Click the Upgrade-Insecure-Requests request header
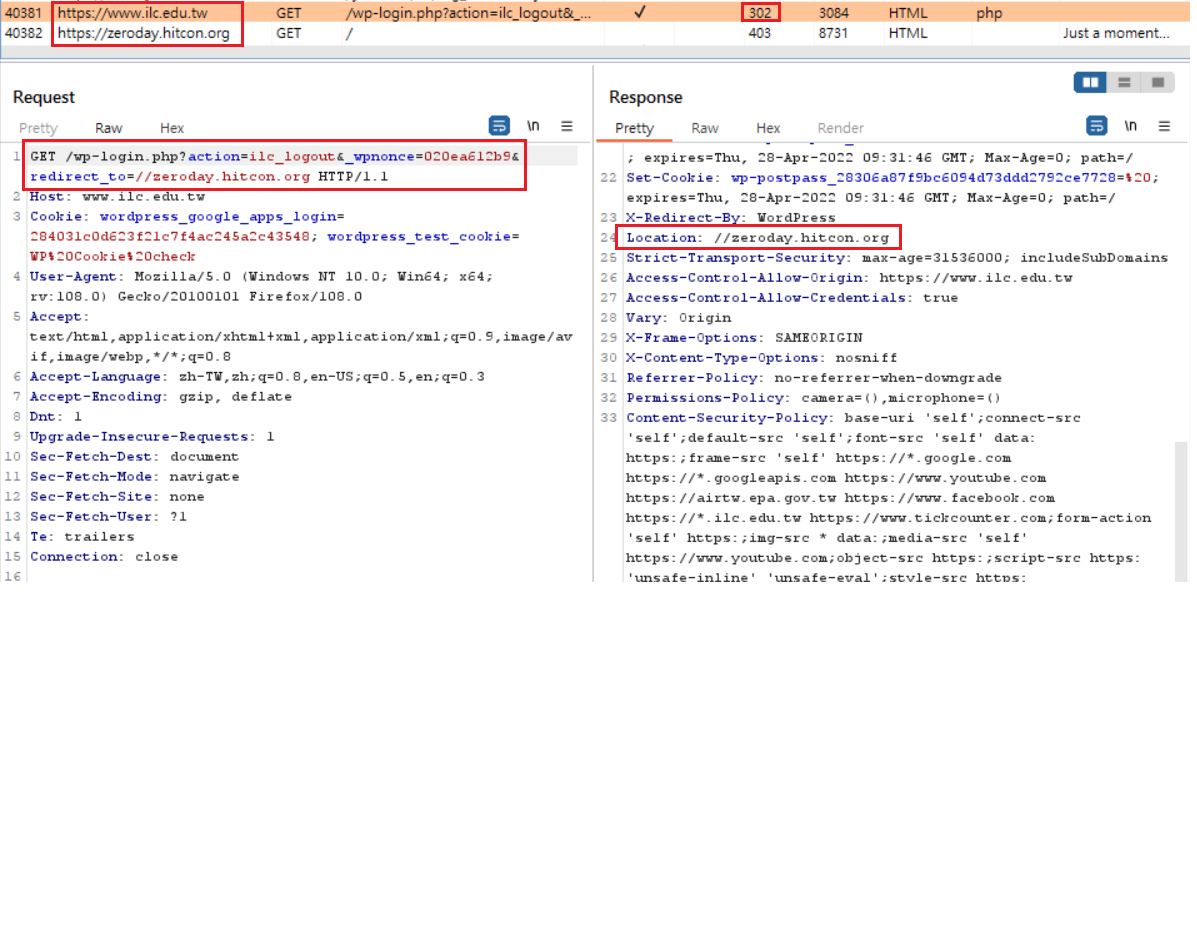The width and height of the screenshot is (1197, 931). click(x=152, y=437)
